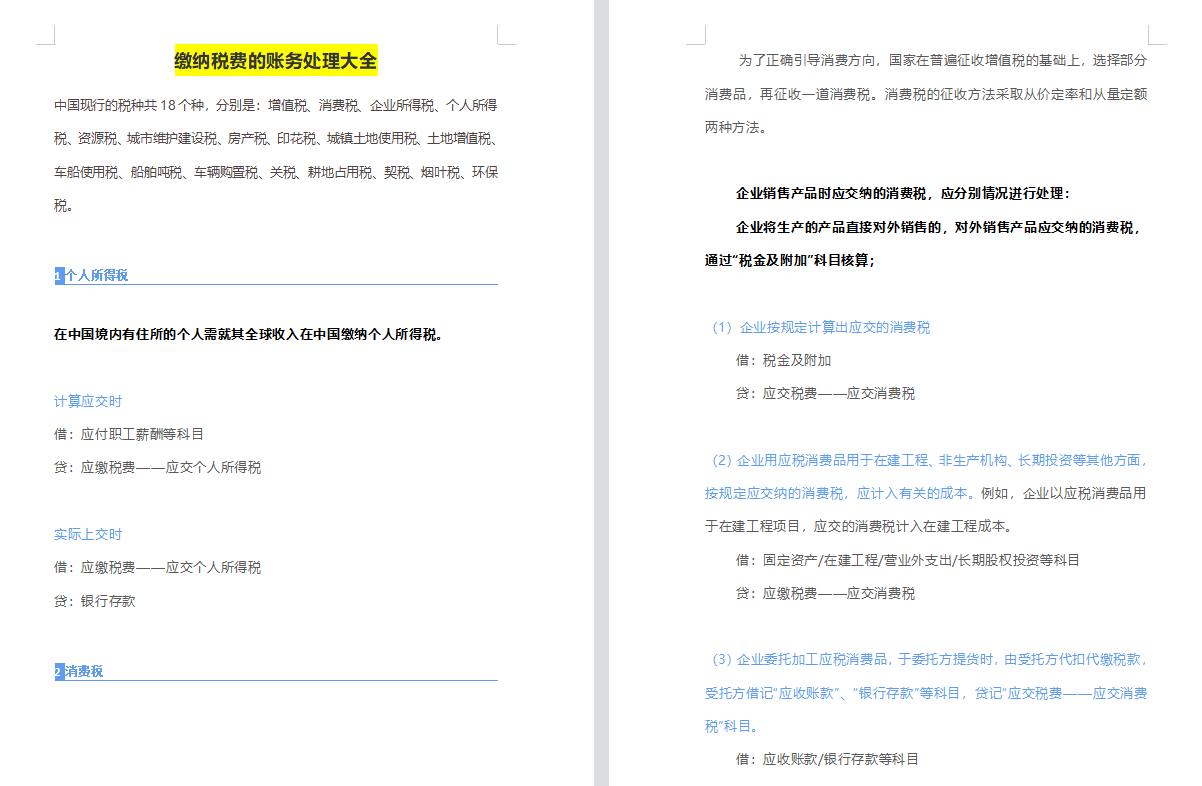Viewport: 1202px width, 786px height.
Task: Click the blue subheading 计算应交时
Action: [87, 400]
